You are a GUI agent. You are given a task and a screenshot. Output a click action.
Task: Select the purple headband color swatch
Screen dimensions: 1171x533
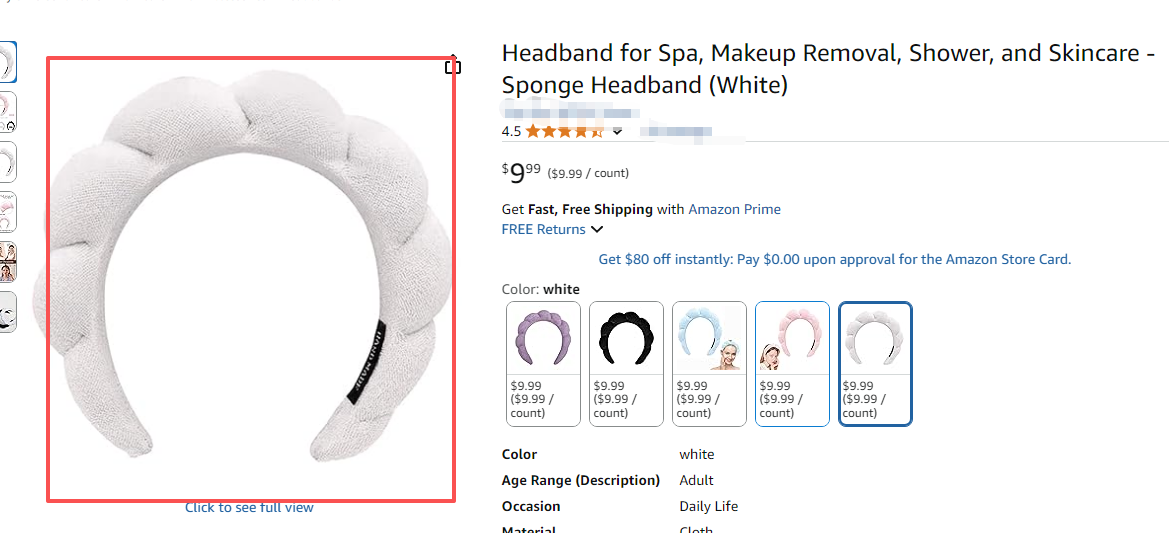[543, 364]
